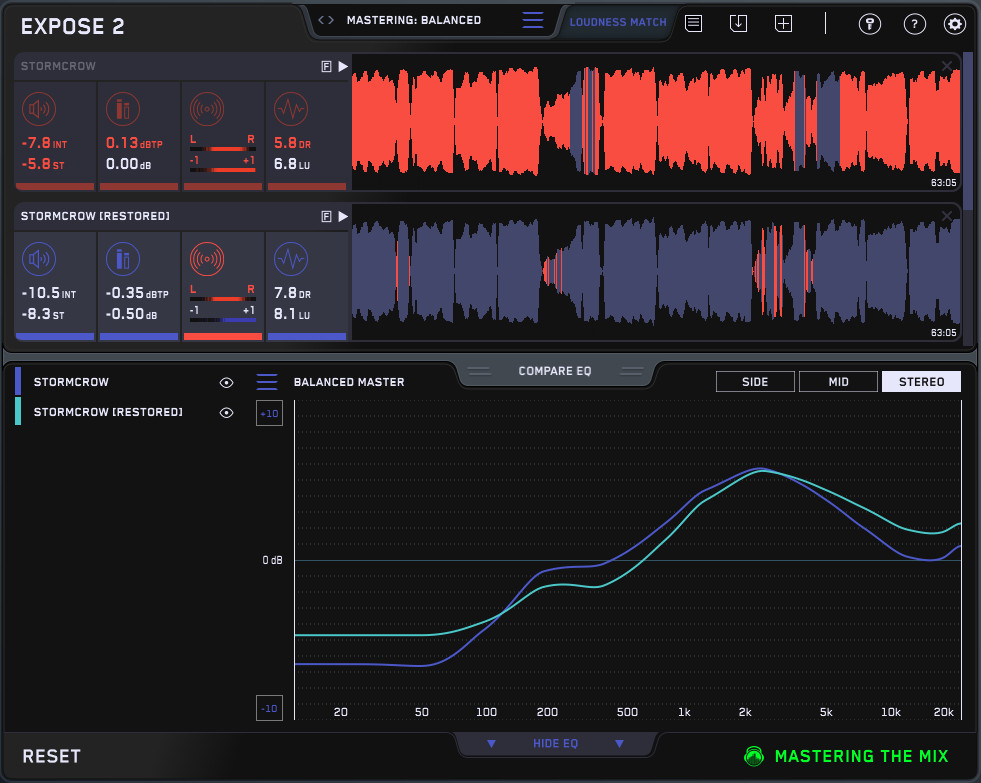The width and height of the screenshot is (981, 783).
Task: Play the Stormcrow track
Action: click(x=343, y=66)
